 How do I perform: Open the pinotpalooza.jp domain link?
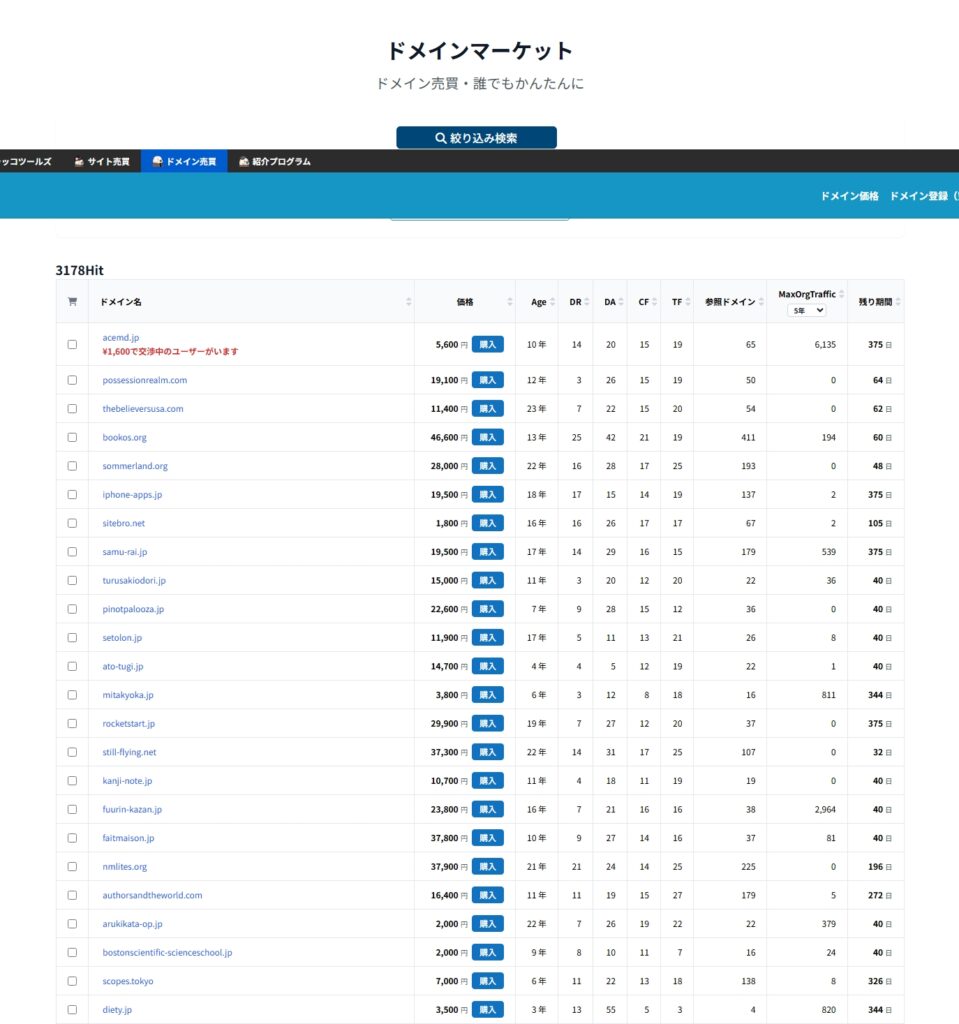tap(133, 609)
